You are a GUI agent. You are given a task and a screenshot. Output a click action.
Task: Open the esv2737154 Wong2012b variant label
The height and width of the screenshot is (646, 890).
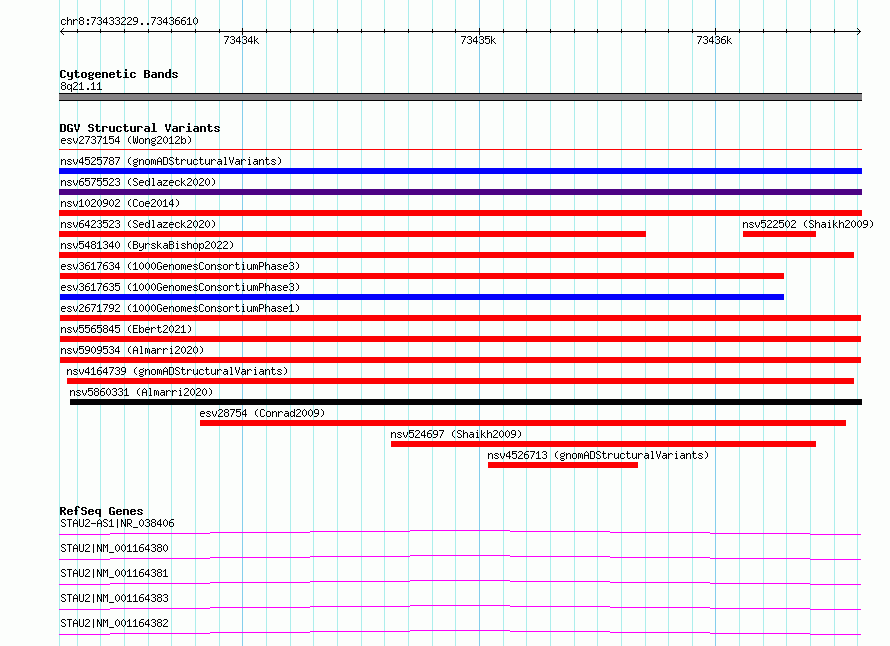126,140
